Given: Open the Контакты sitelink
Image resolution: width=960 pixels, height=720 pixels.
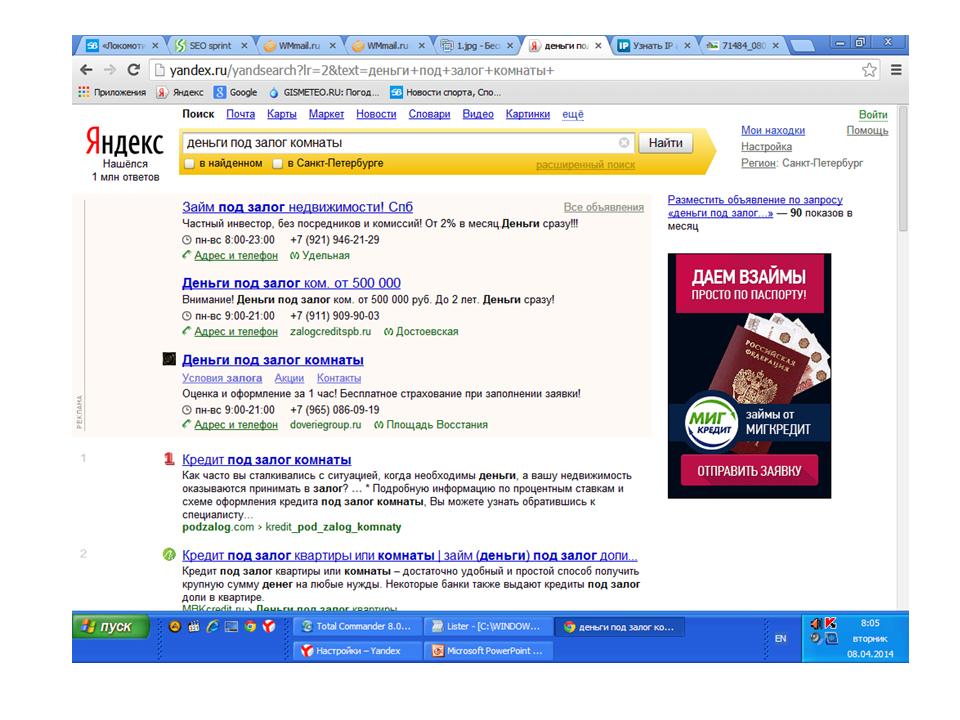Looking at the screenshot, I should tap(339, 378).
